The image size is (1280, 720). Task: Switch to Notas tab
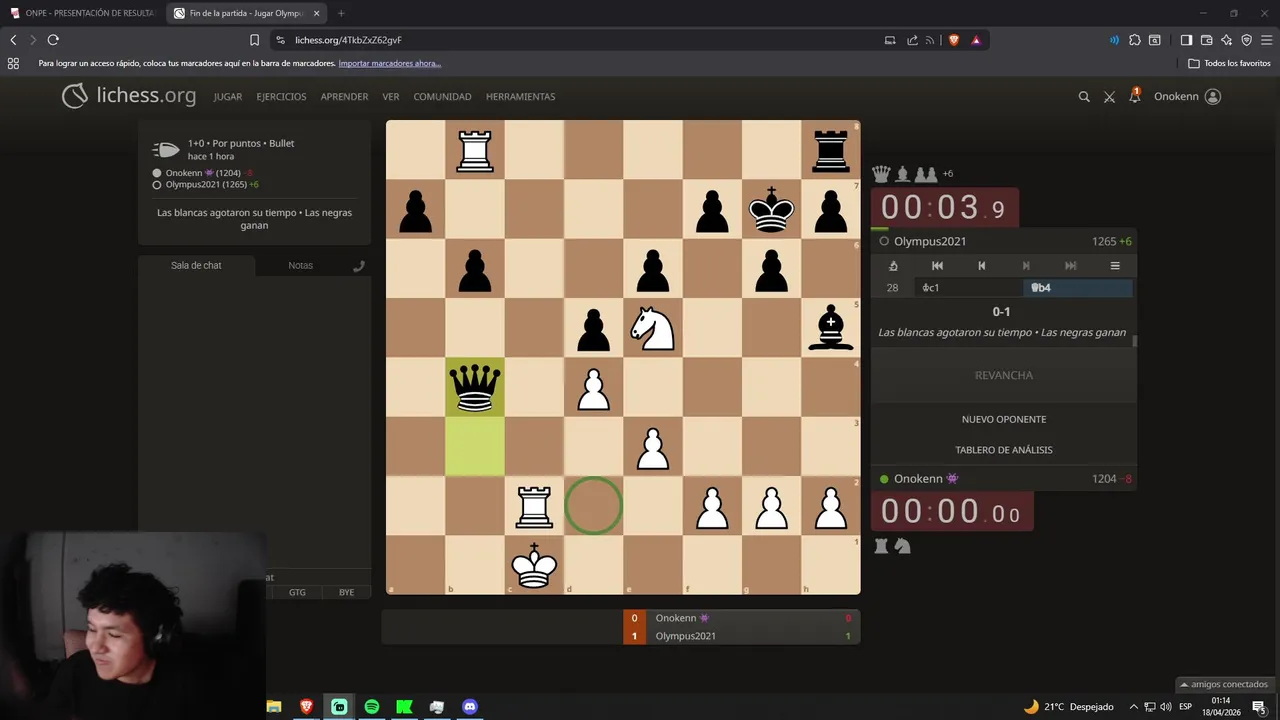tap(300, 265)
